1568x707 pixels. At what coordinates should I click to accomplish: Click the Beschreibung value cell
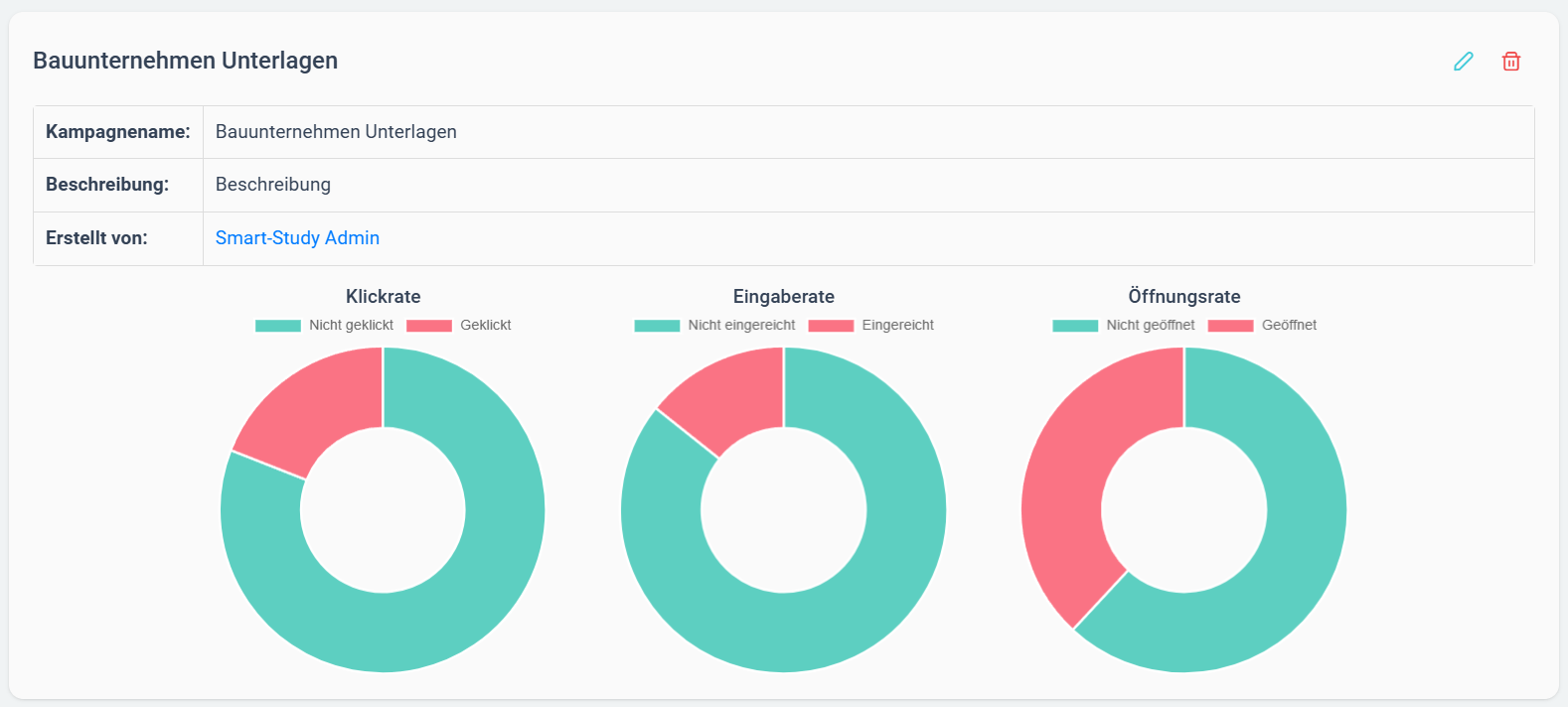(868, 185)
